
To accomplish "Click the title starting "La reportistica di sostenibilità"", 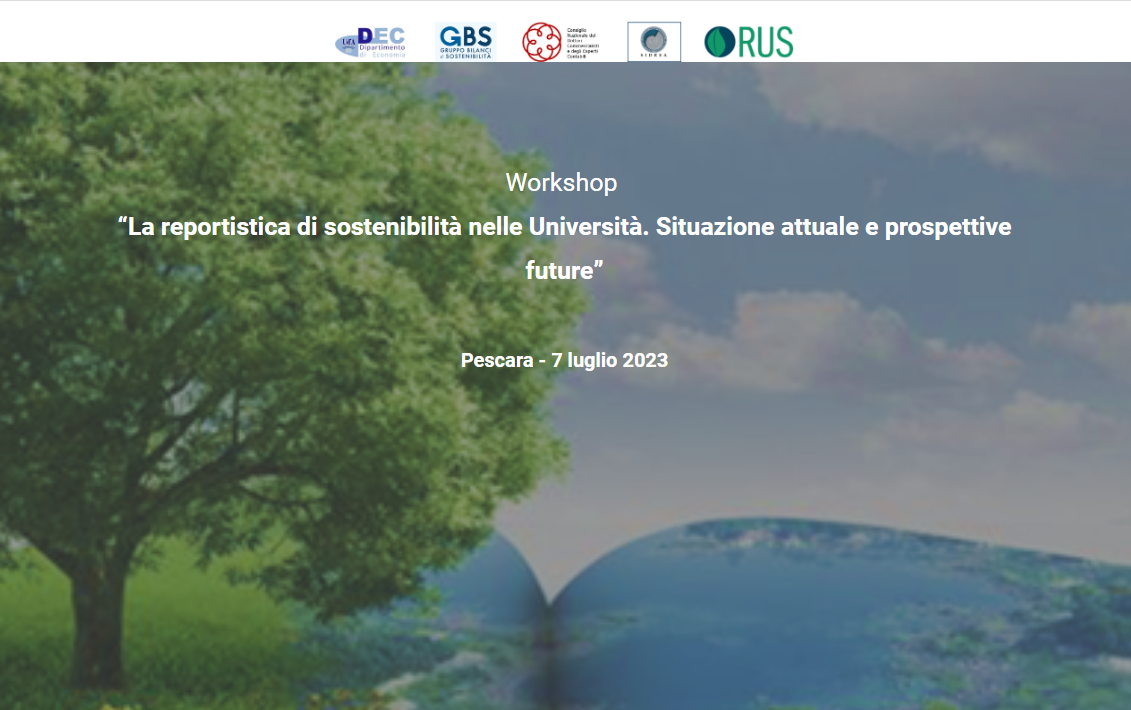I will click(x=380, y=227).
